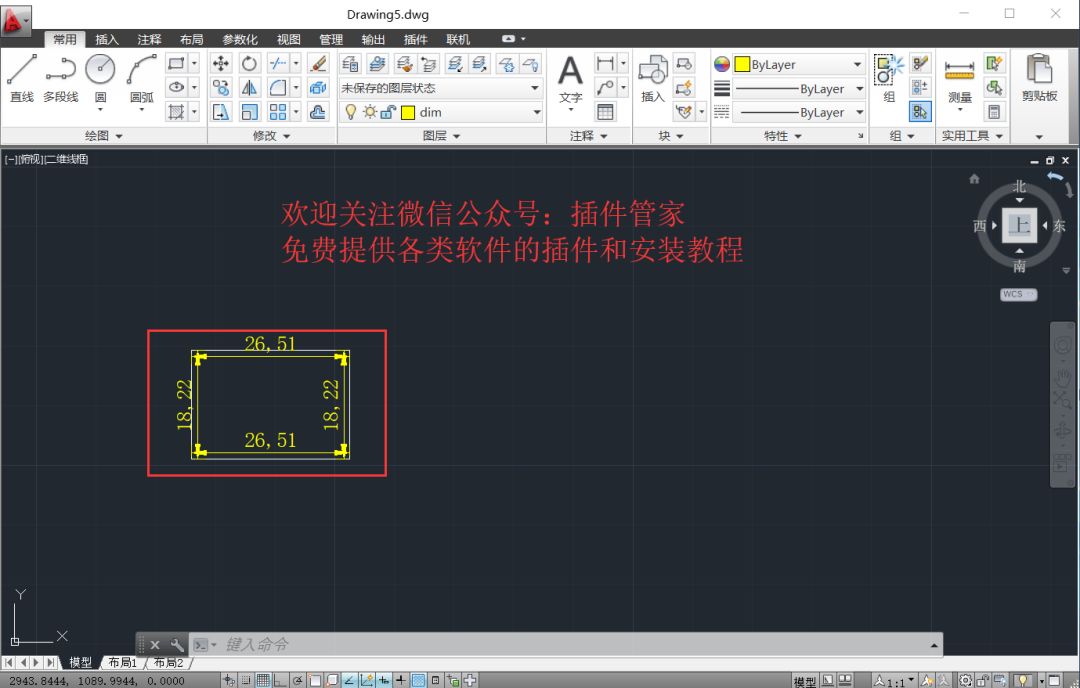Toggle the isolate objects lightbulb in the status bar
1080x688 pixels.
pyautogui.click(x=1022, y=680)
